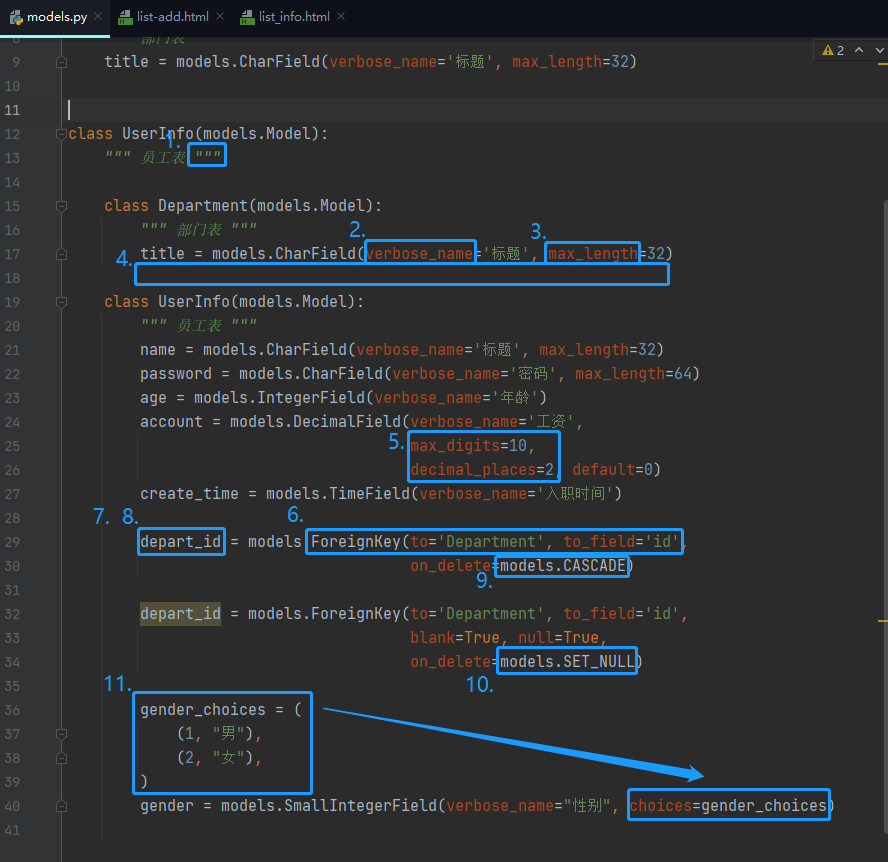The width and height of the screenshot is (888, 862).
Task: Toggle fold marker at line 38
Action: click(62, 758)
